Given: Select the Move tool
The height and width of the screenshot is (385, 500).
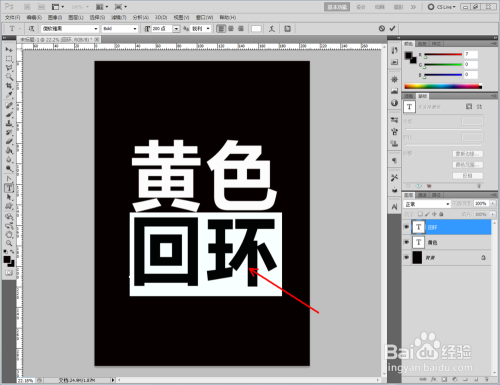Looking at the screenshot, I should click(x=9, y=50).
